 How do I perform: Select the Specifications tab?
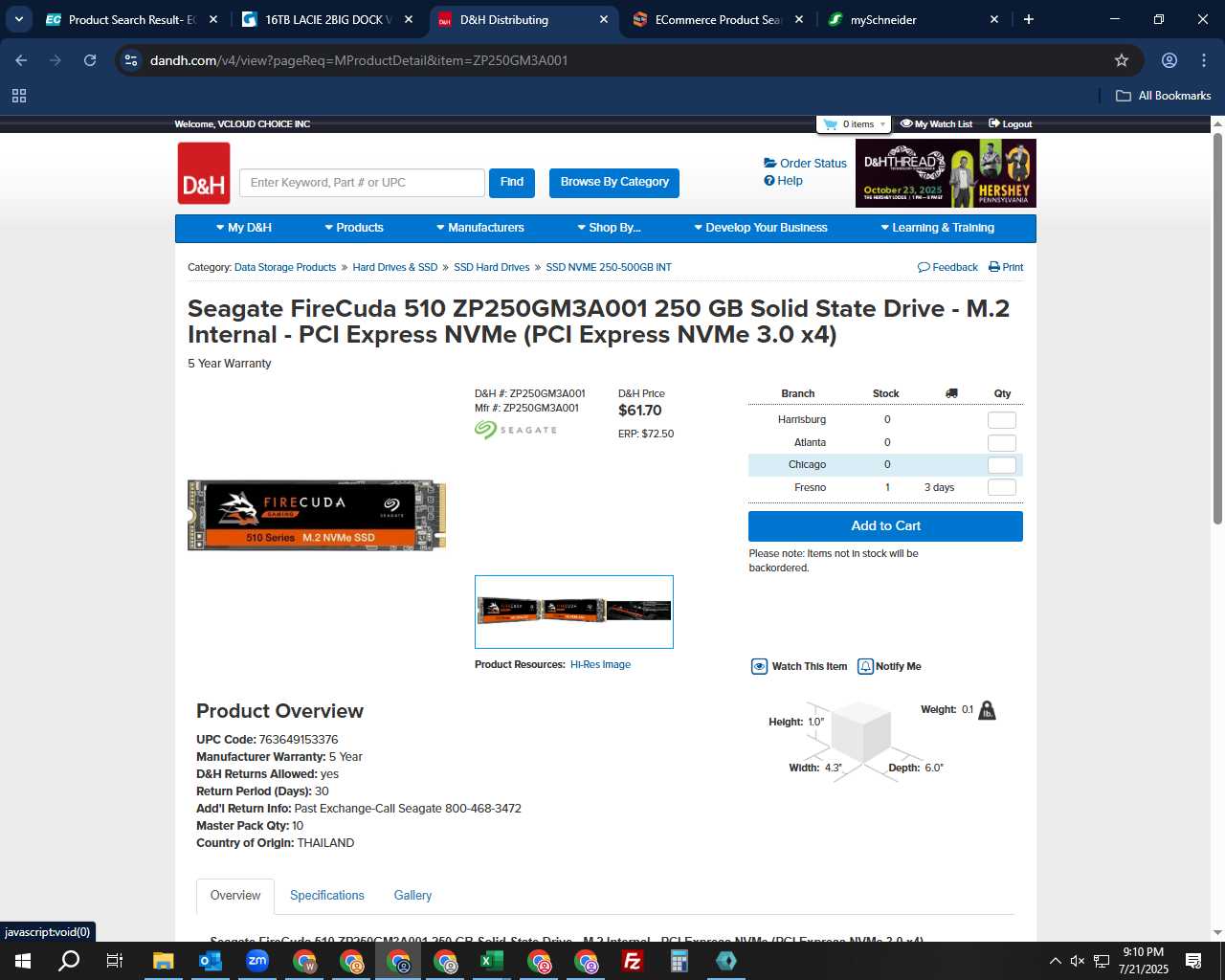[327, 896]
